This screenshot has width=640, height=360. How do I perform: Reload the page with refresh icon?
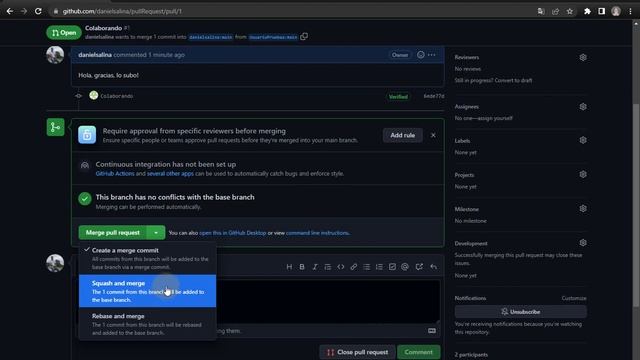[38, 11]
